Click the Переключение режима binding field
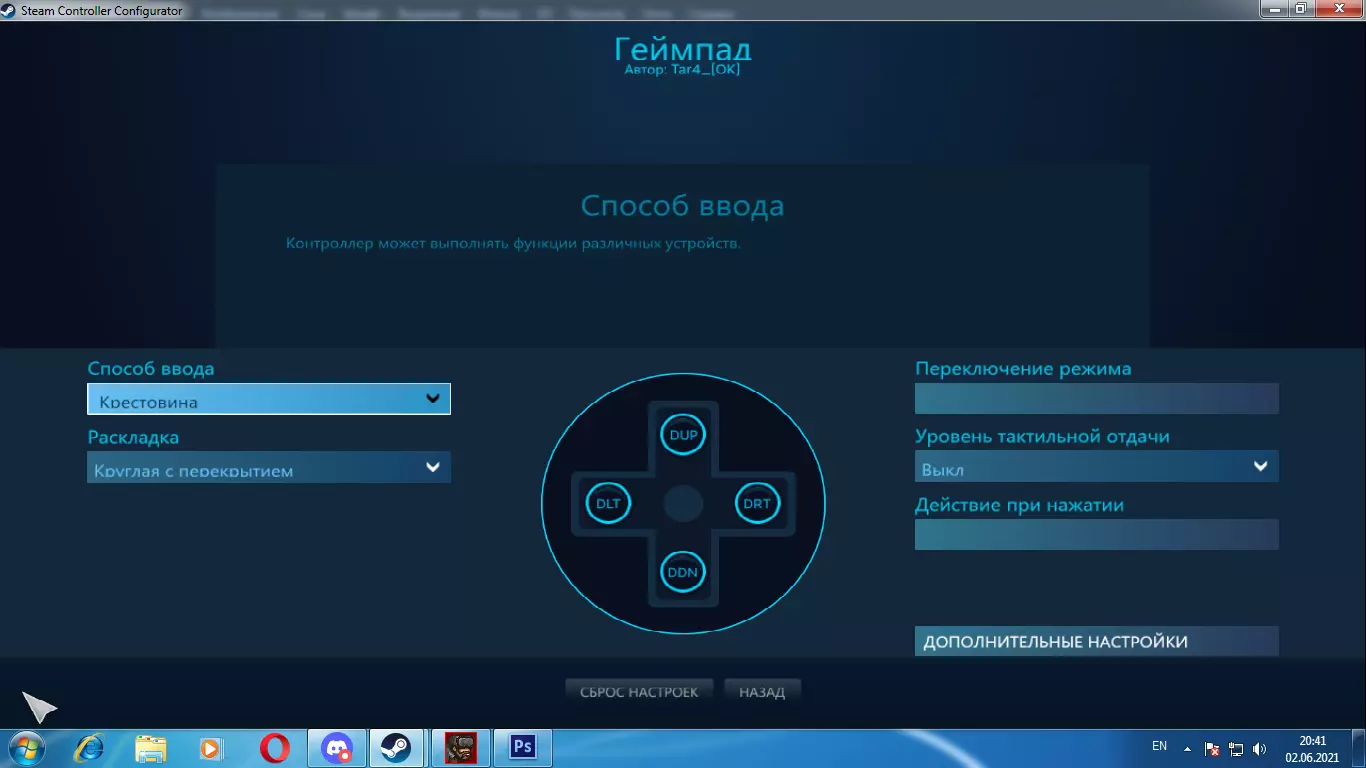The height and width of the screenshot is (768, 1366). [x=1097, y=398]
